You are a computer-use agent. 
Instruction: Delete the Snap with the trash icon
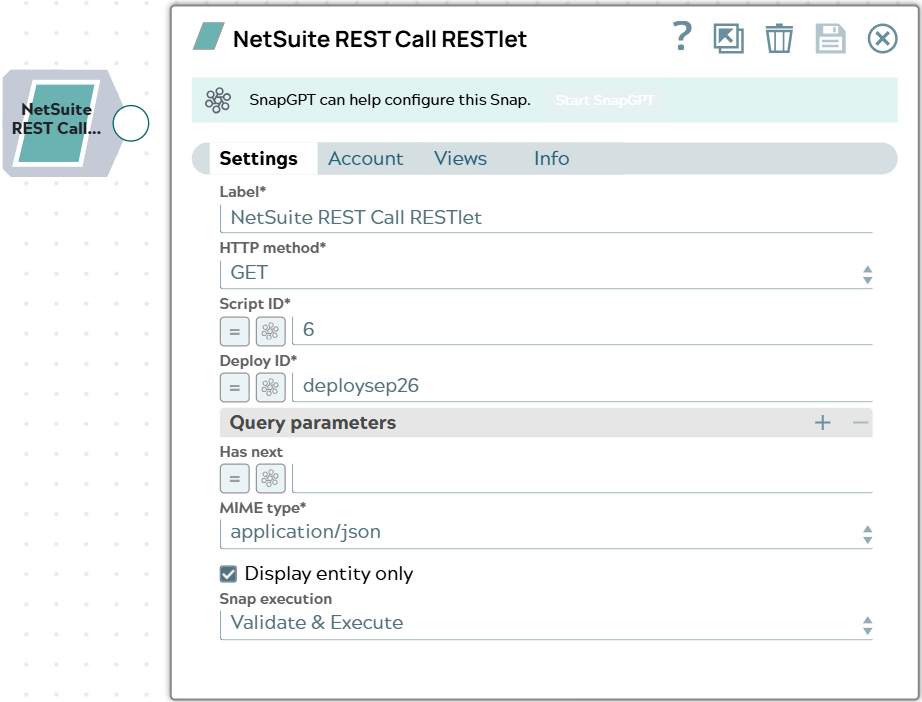779,39
